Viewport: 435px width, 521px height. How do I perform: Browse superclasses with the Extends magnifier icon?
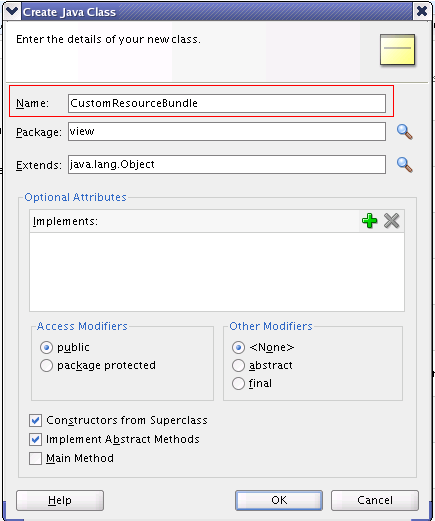point(405,164)
